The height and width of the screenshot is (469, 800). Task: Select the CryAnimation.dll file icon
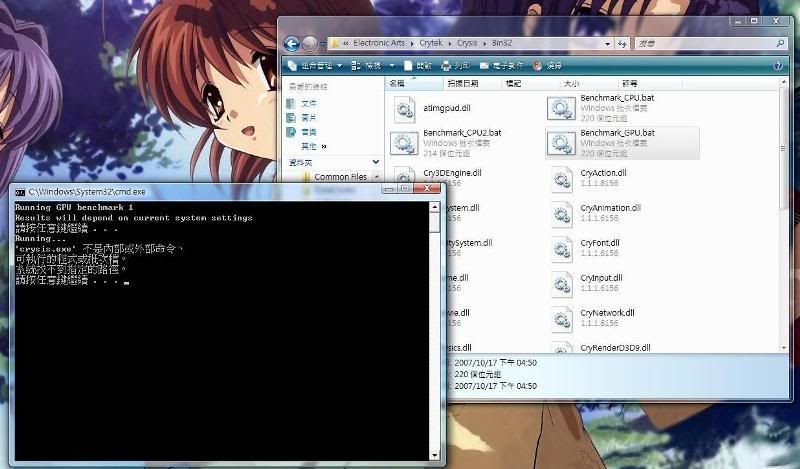point(562,214)
